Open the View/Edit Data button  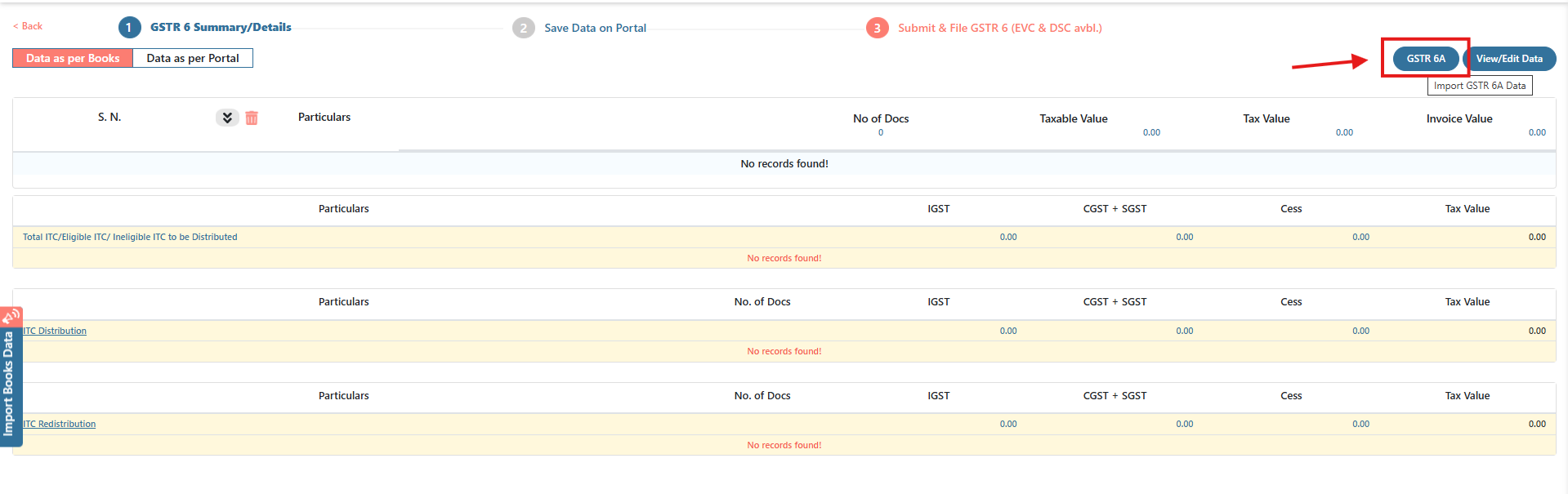1508,59
